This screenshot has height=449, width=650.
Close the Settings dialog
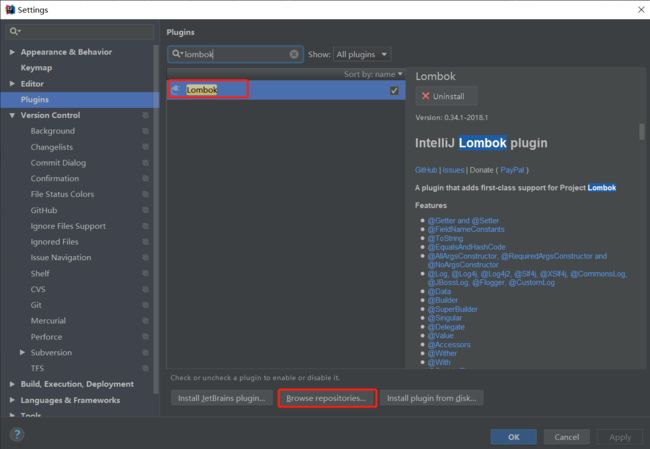click(641, 10)
